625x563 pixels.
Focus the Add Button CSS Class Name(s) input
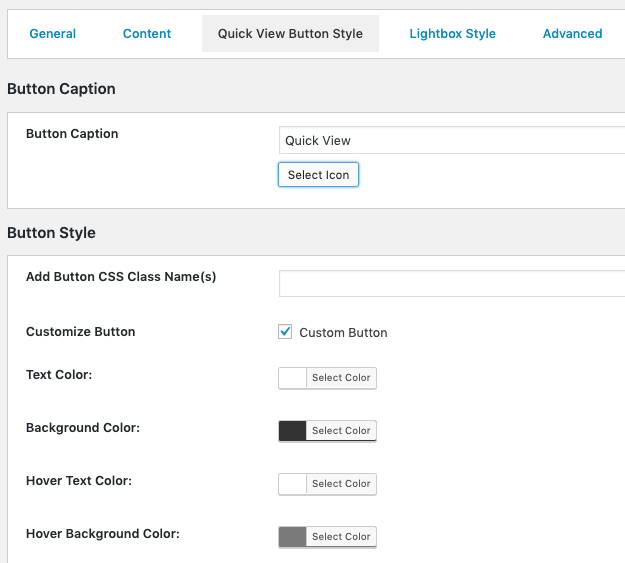pyautogui.click(x=450, y=284)
